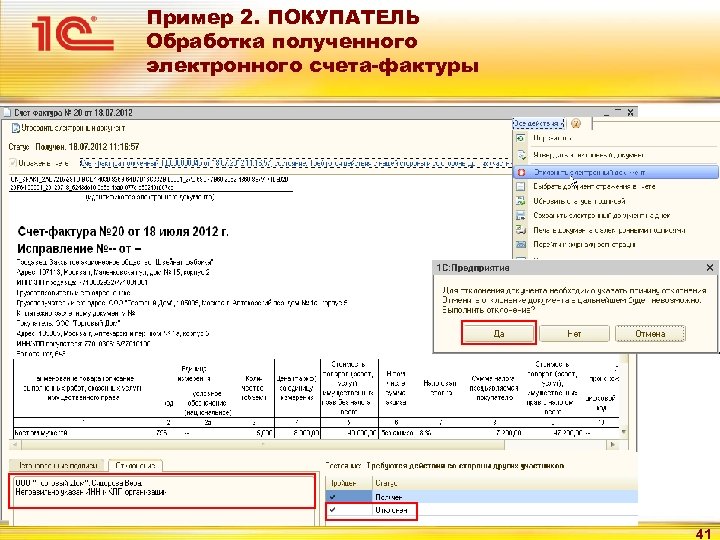Click the go to registration journal icon
The image size is (720, 540).
click(521, 244)
